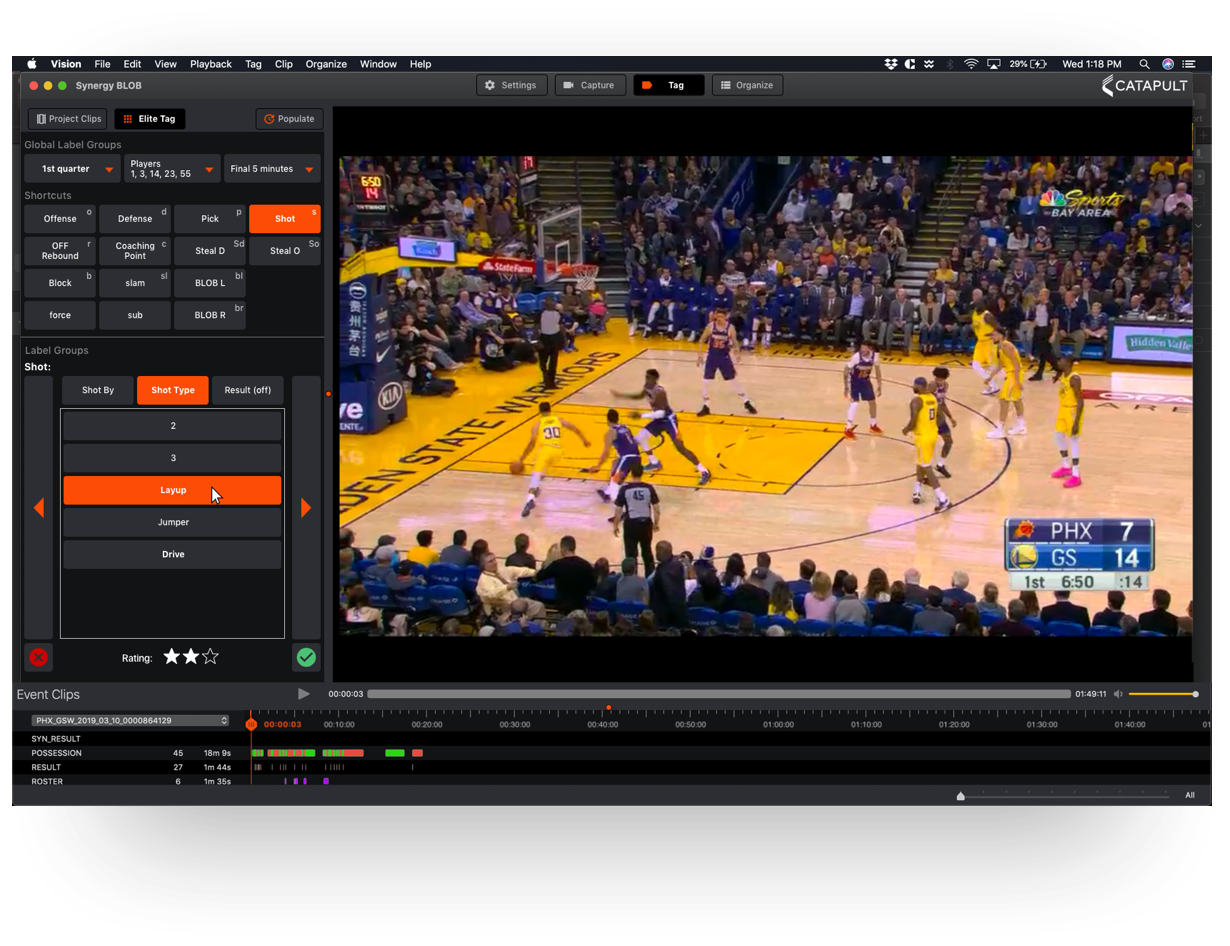The height and width of the screenshot is (946, 1230).
Task: Toggle the Shot shortcut tag
Action: click(x=285, y=219)
